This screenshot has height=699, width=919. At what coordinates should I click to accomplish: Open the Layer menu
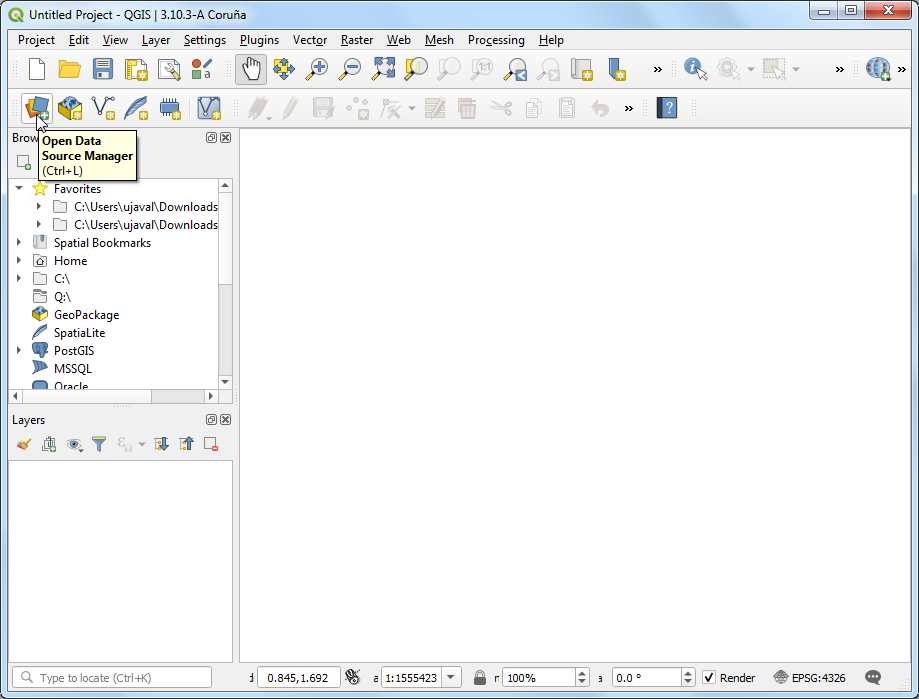156,40
